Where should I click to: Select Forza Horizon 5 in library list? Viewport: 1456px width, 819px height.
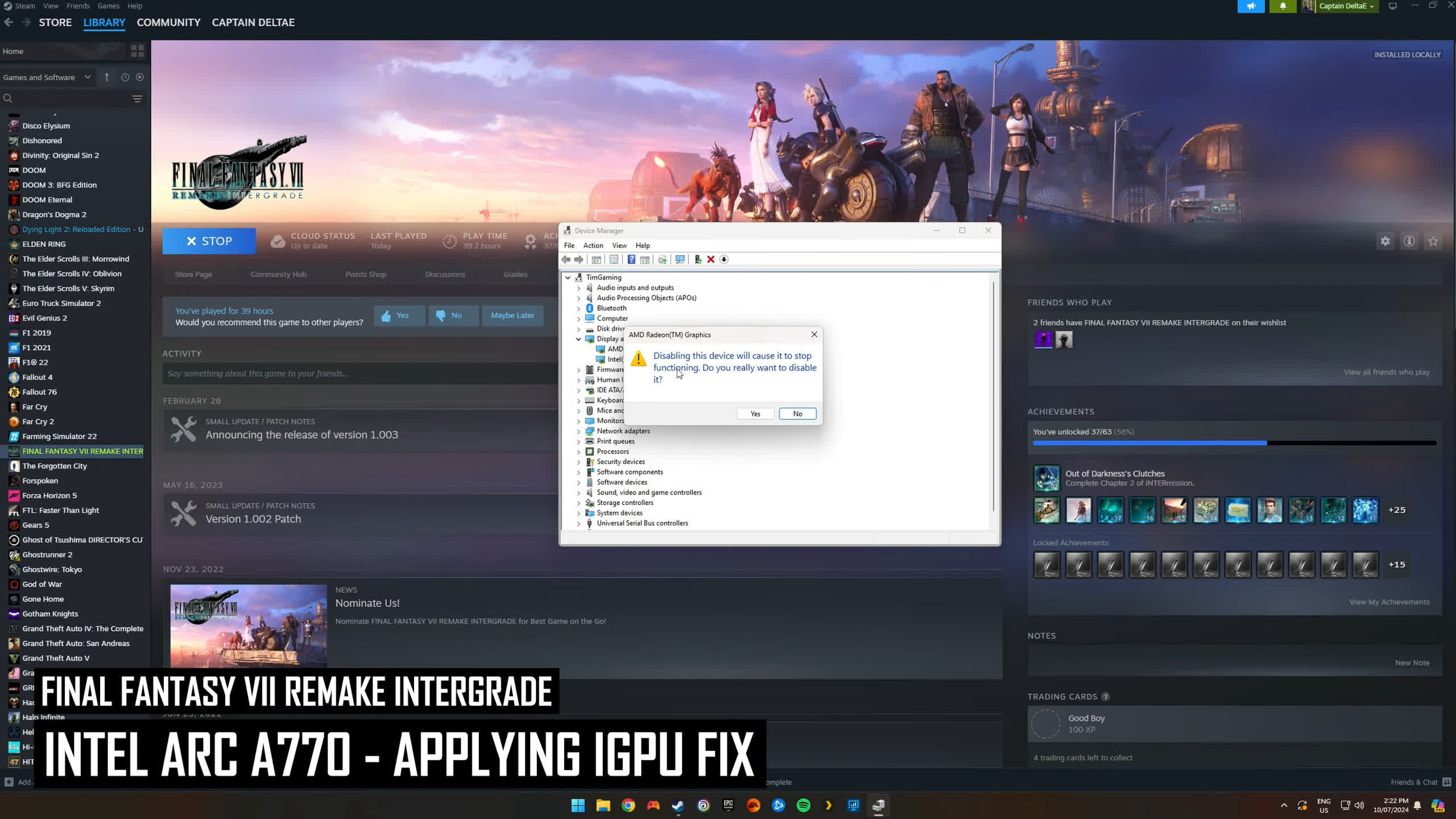(49, 495)
